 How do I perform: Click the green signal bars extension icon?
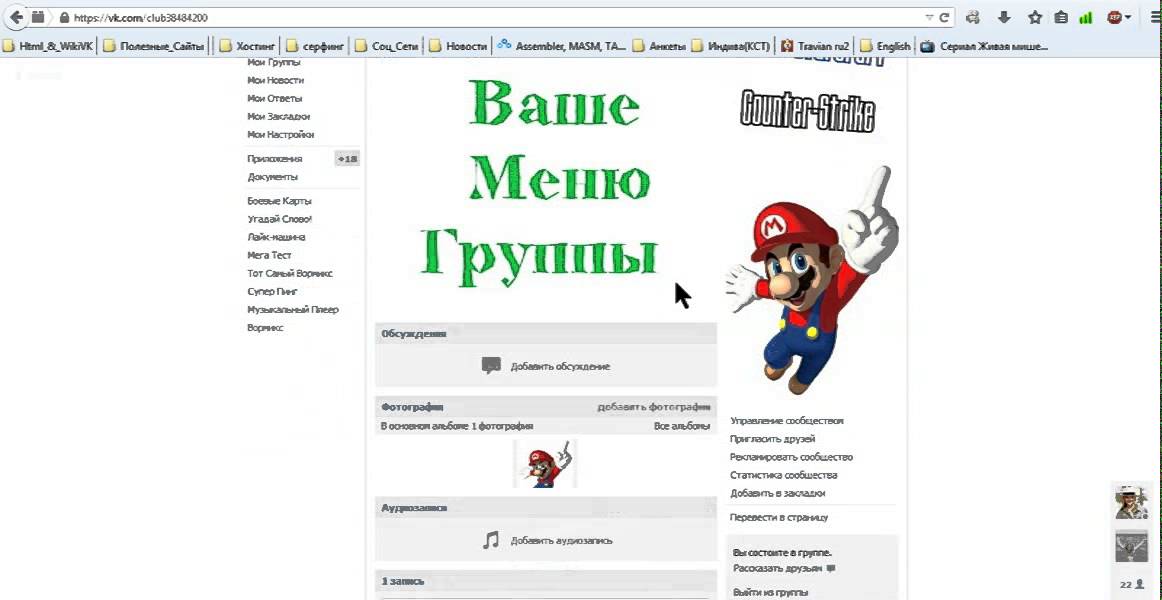[1086, 17]
